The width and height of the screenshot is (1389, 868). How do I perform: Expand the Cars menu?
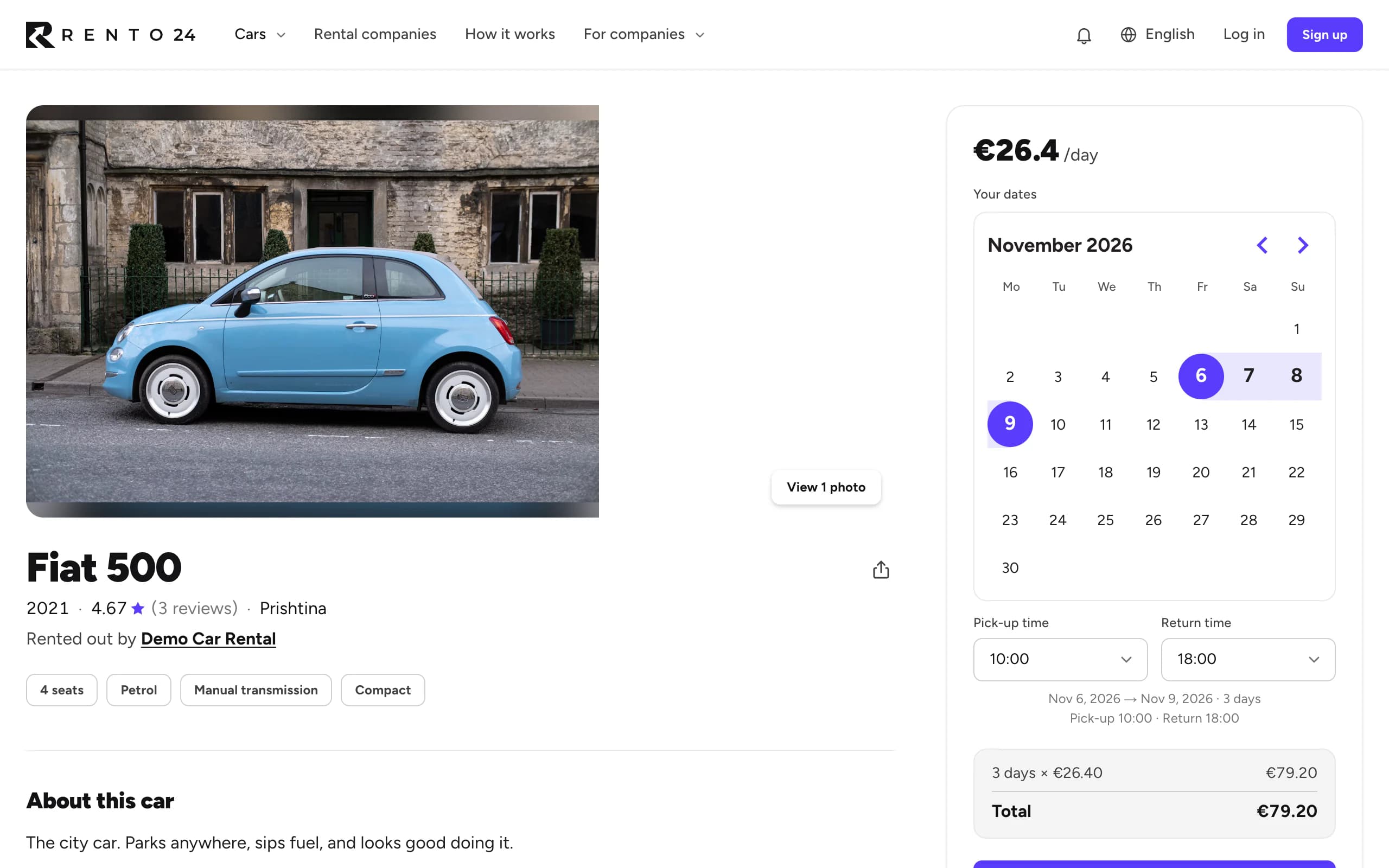[260, 34]
